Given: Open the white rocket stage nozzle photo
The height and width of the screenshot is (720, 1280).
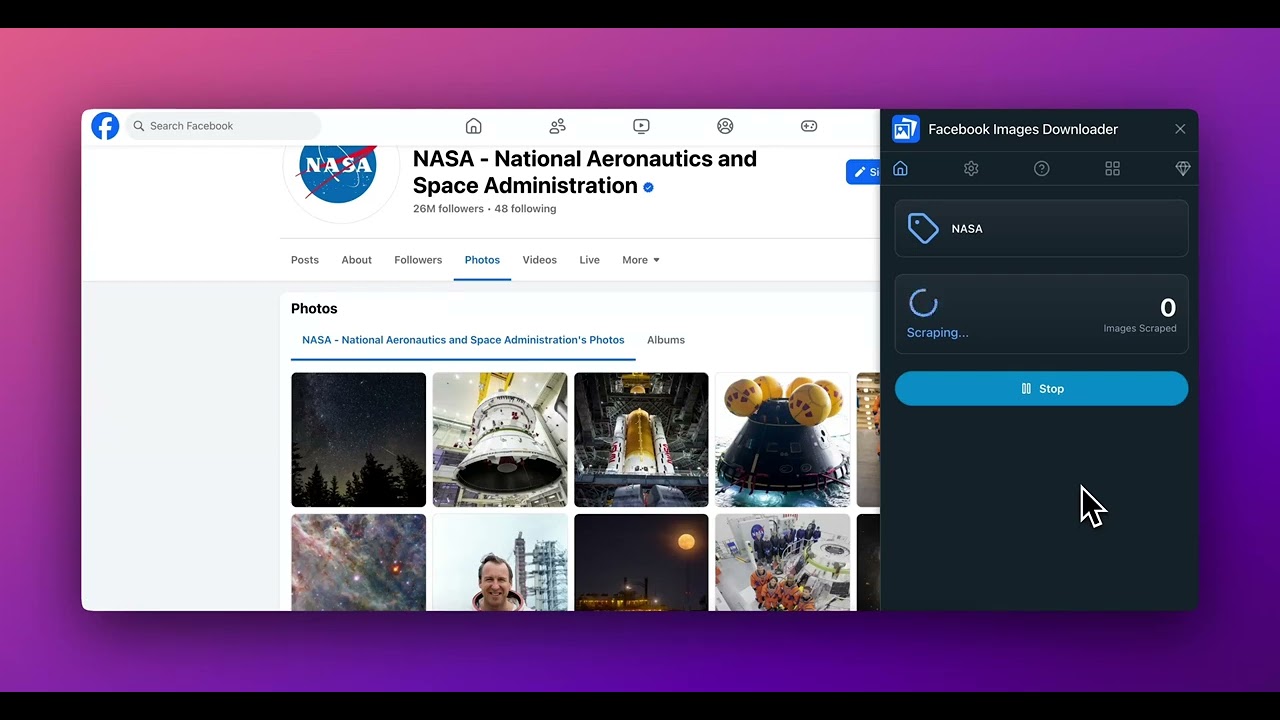Looking at the screenshot, I should [x=500, y=440].
